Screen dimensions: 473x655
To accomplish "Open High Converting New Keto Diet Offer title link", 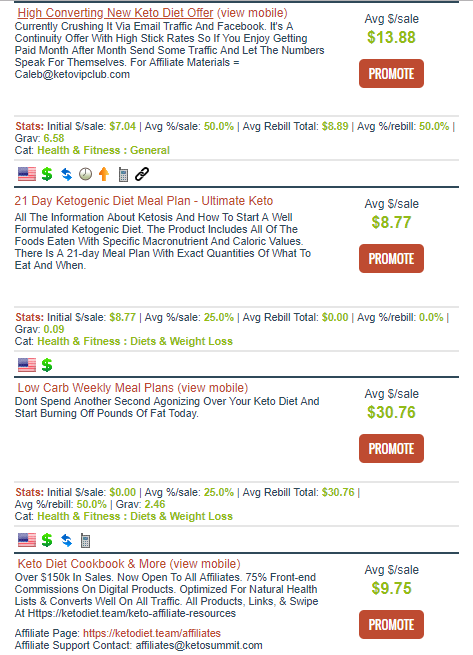I will tap(115, 13).
